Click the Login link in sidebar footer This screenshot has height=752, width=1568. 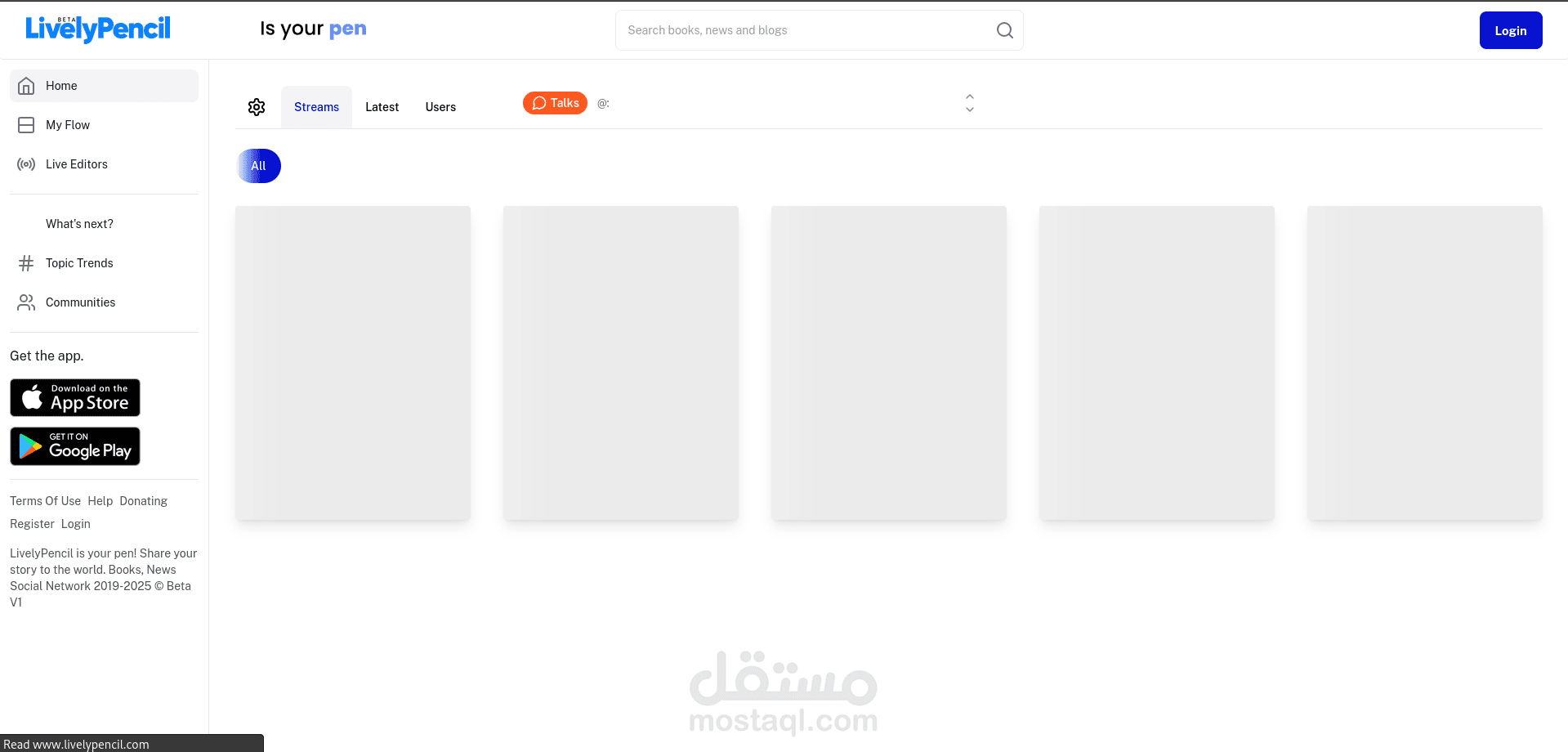click(76, 524)
